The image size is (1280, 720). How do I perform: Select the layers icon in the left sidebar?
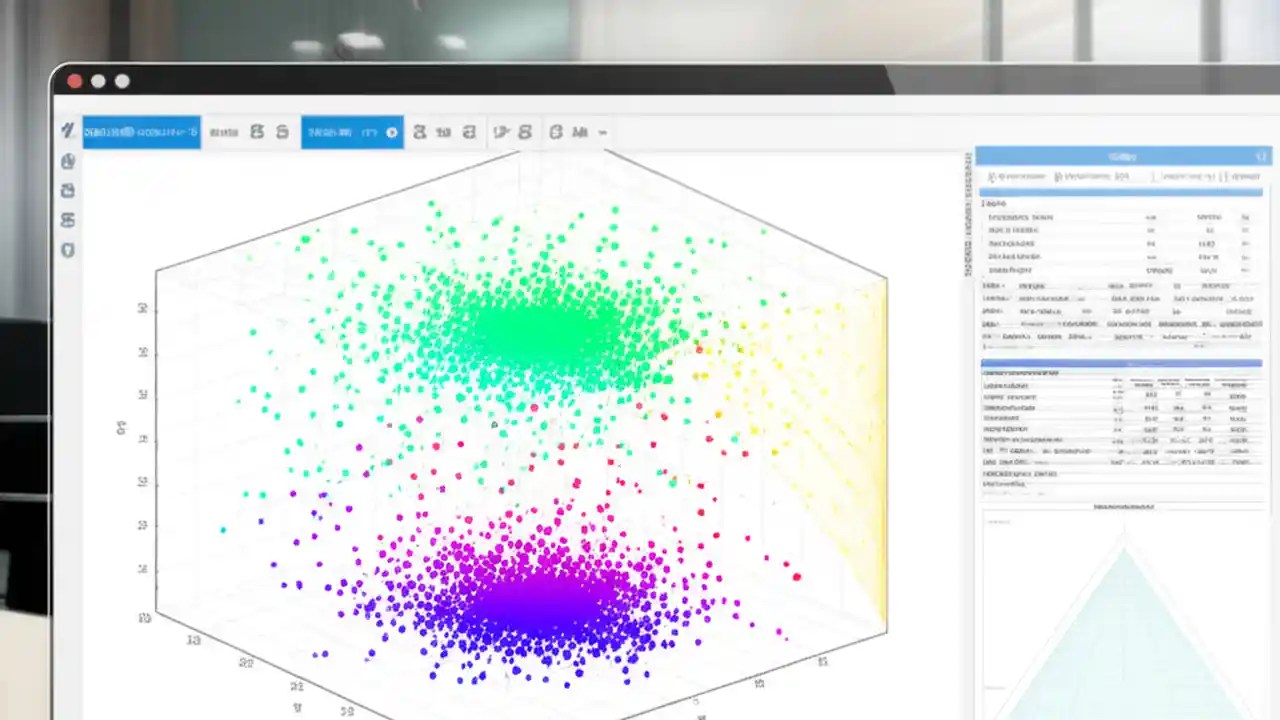[x=68, y=219]
